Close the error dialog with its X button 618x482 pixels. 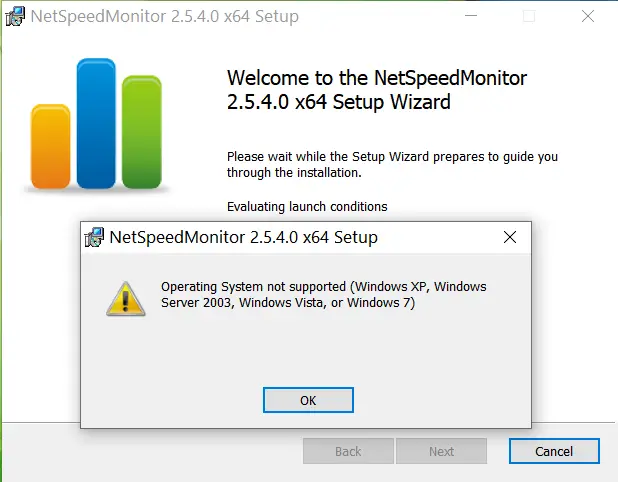(510, 237)
